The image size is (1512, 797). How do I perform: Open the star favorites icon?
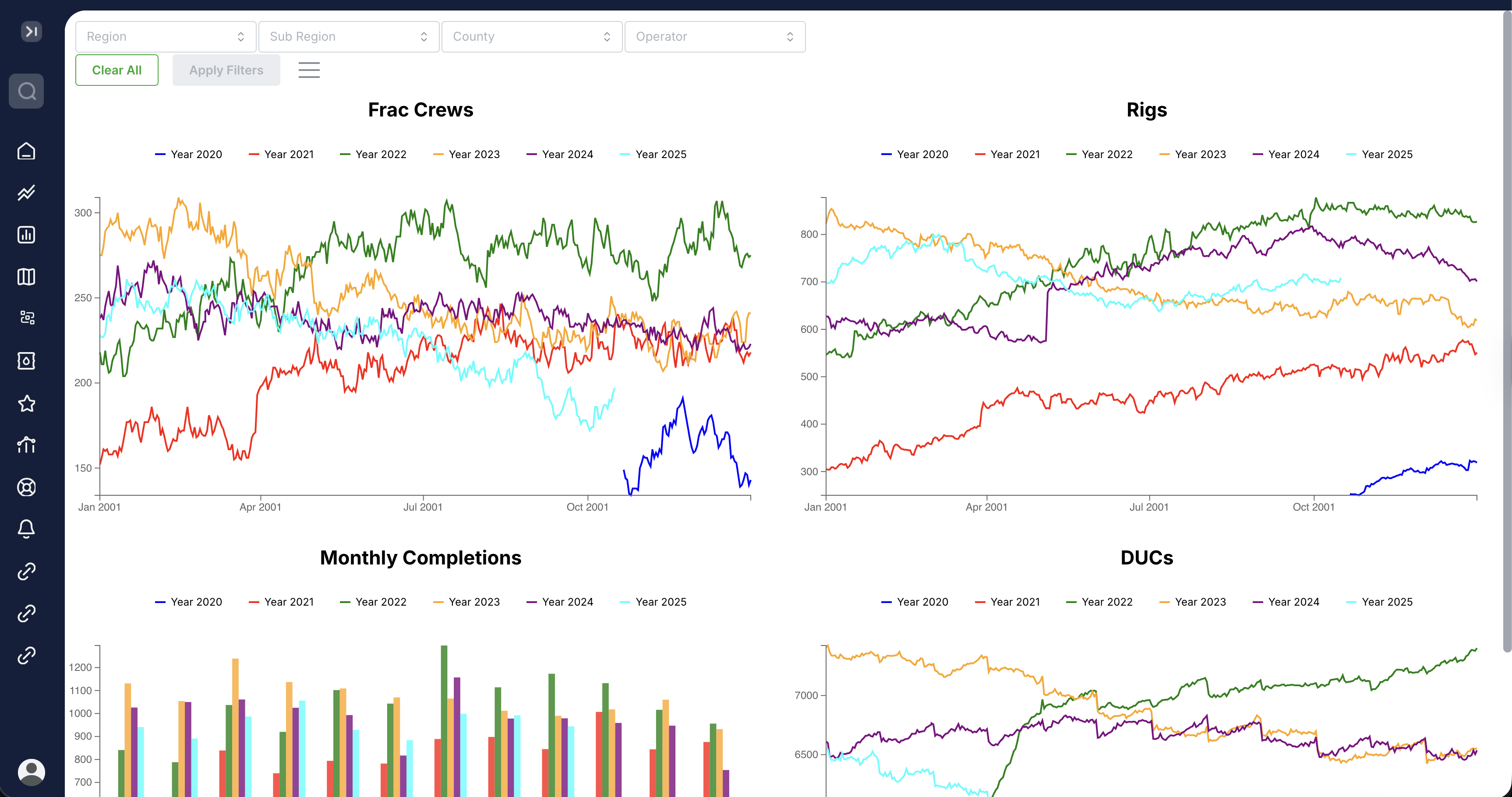(26, 403)
